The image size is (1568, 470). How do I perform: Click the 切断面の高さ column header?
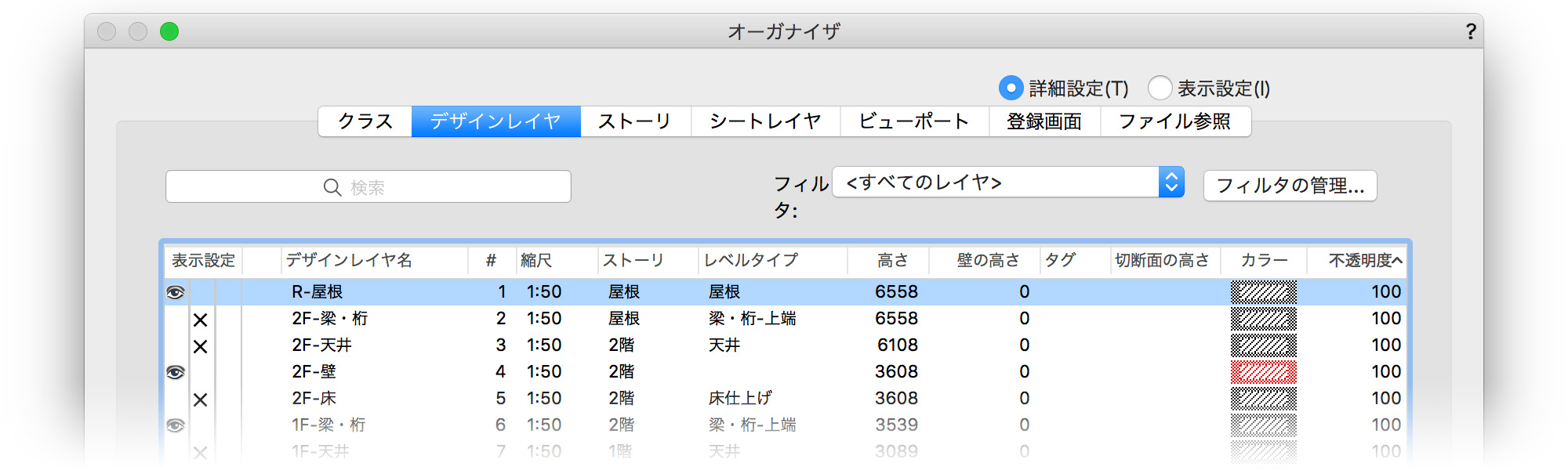tap(1166, 260)
